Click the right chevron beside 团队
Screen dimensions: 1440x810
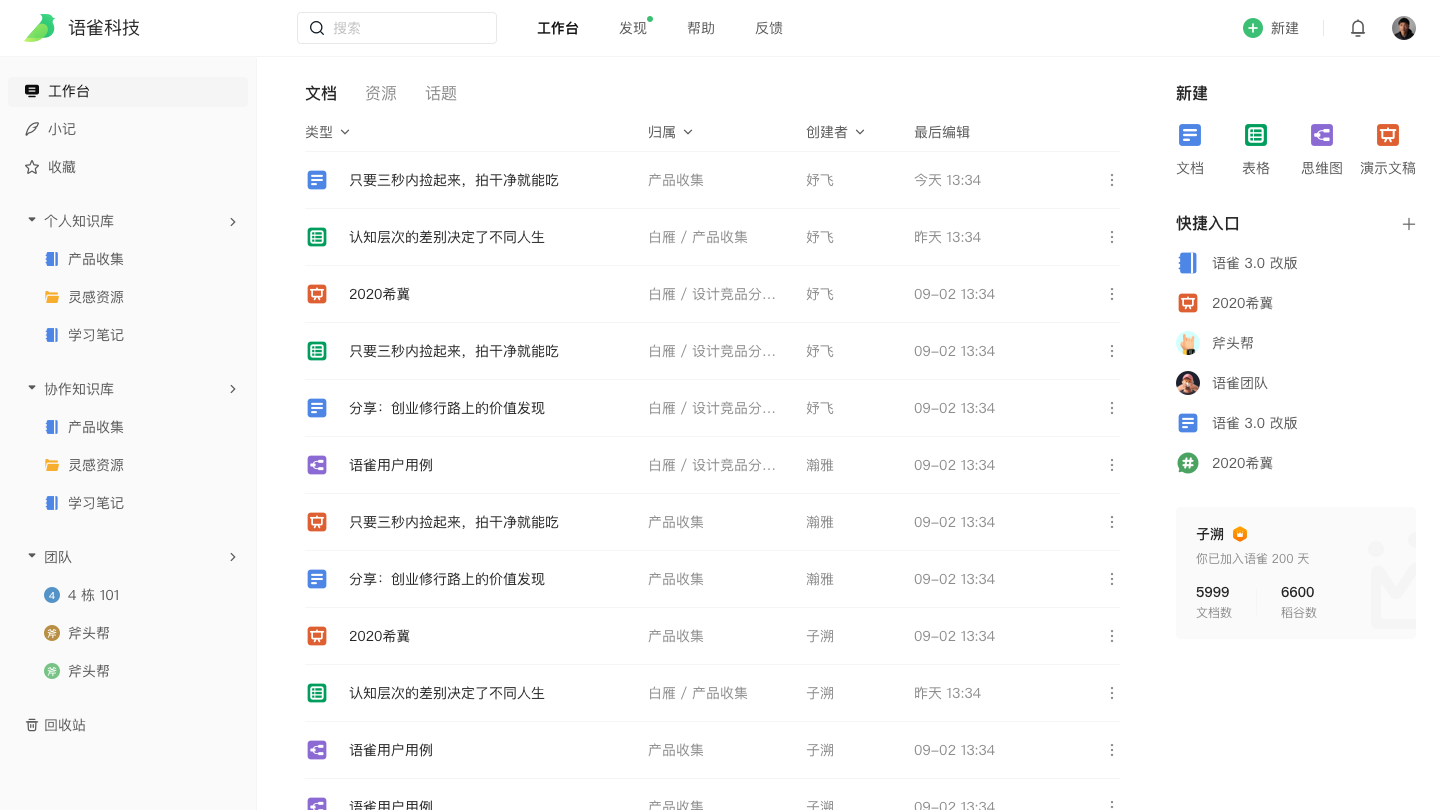pos(233,557)
